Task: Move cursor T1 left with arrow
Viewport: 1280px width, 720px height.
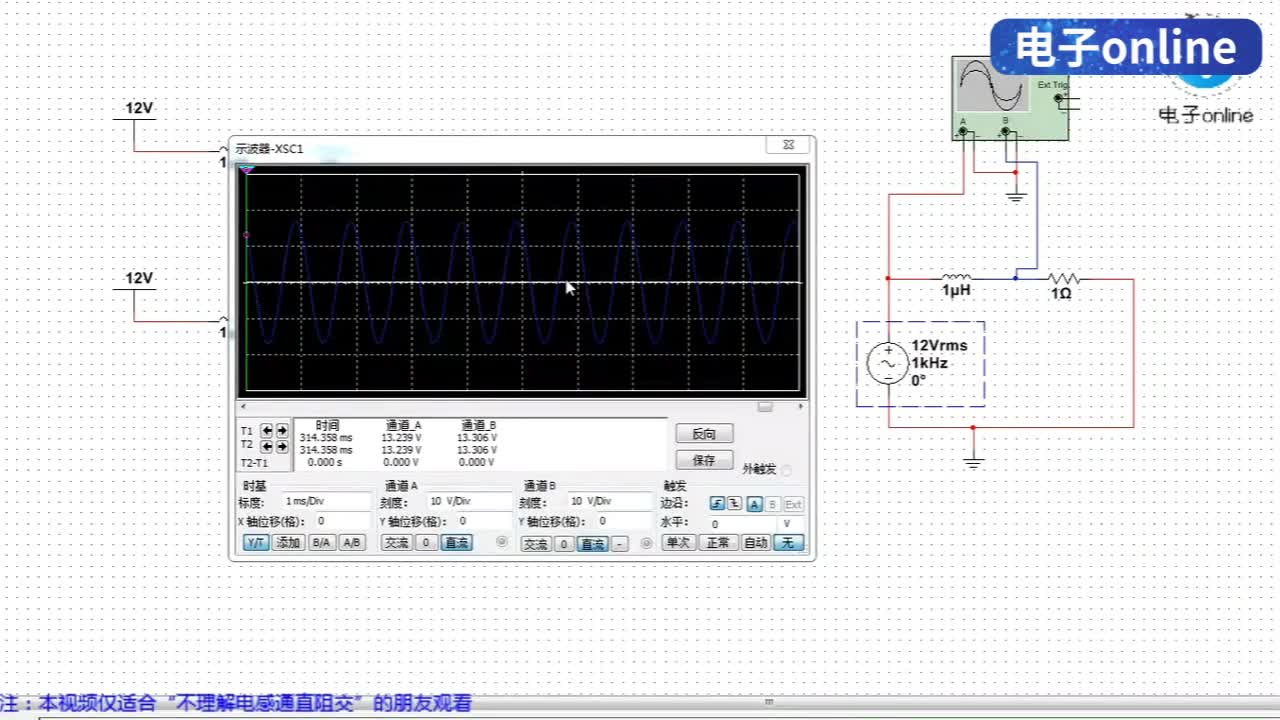Action: [267, 431]
